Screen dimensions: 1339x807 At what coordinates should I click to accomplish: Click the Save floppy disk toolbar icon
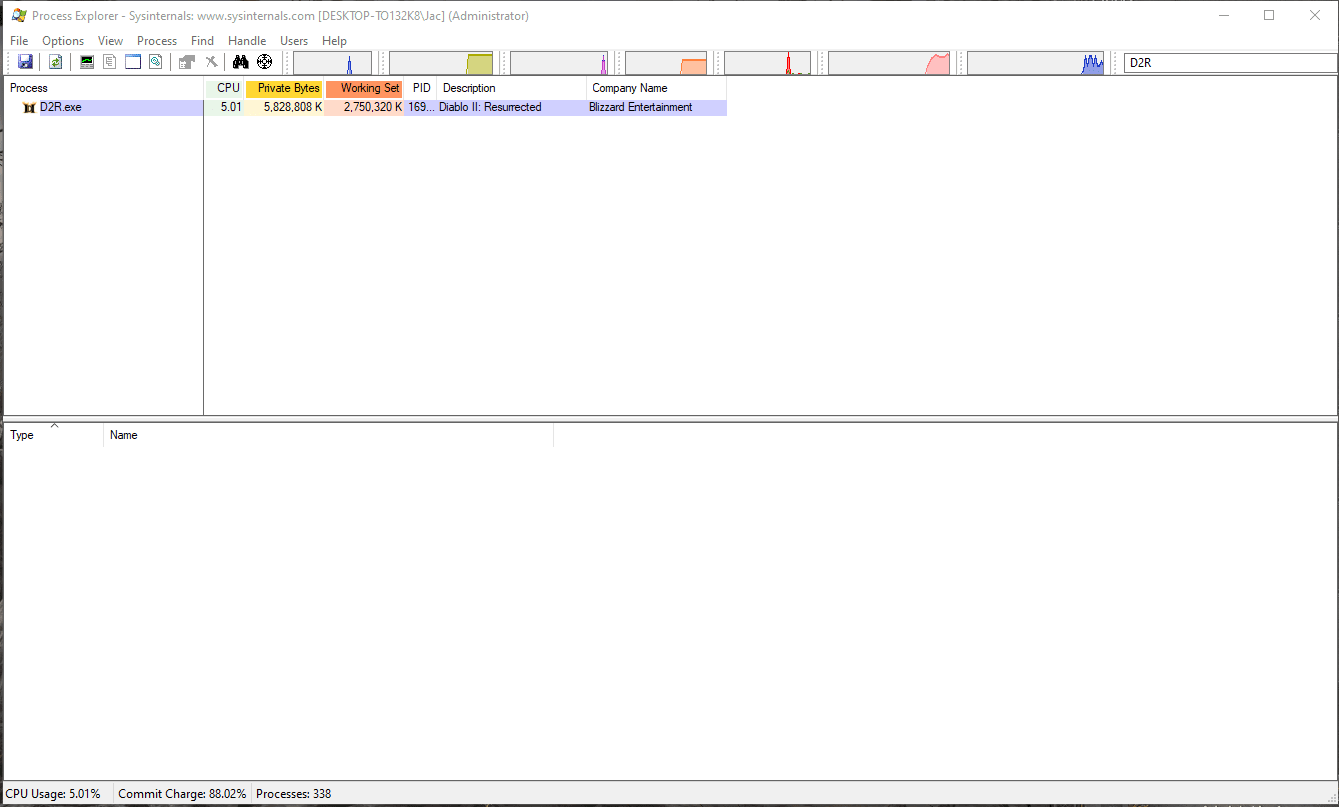[x=25, y=62]
